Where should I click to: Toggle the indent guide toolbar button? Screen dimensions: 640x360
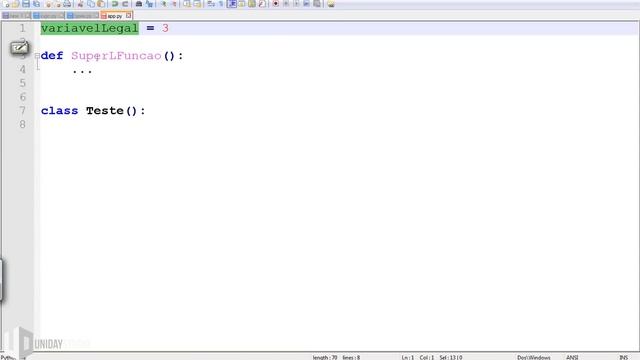click(x=232, y=4)
